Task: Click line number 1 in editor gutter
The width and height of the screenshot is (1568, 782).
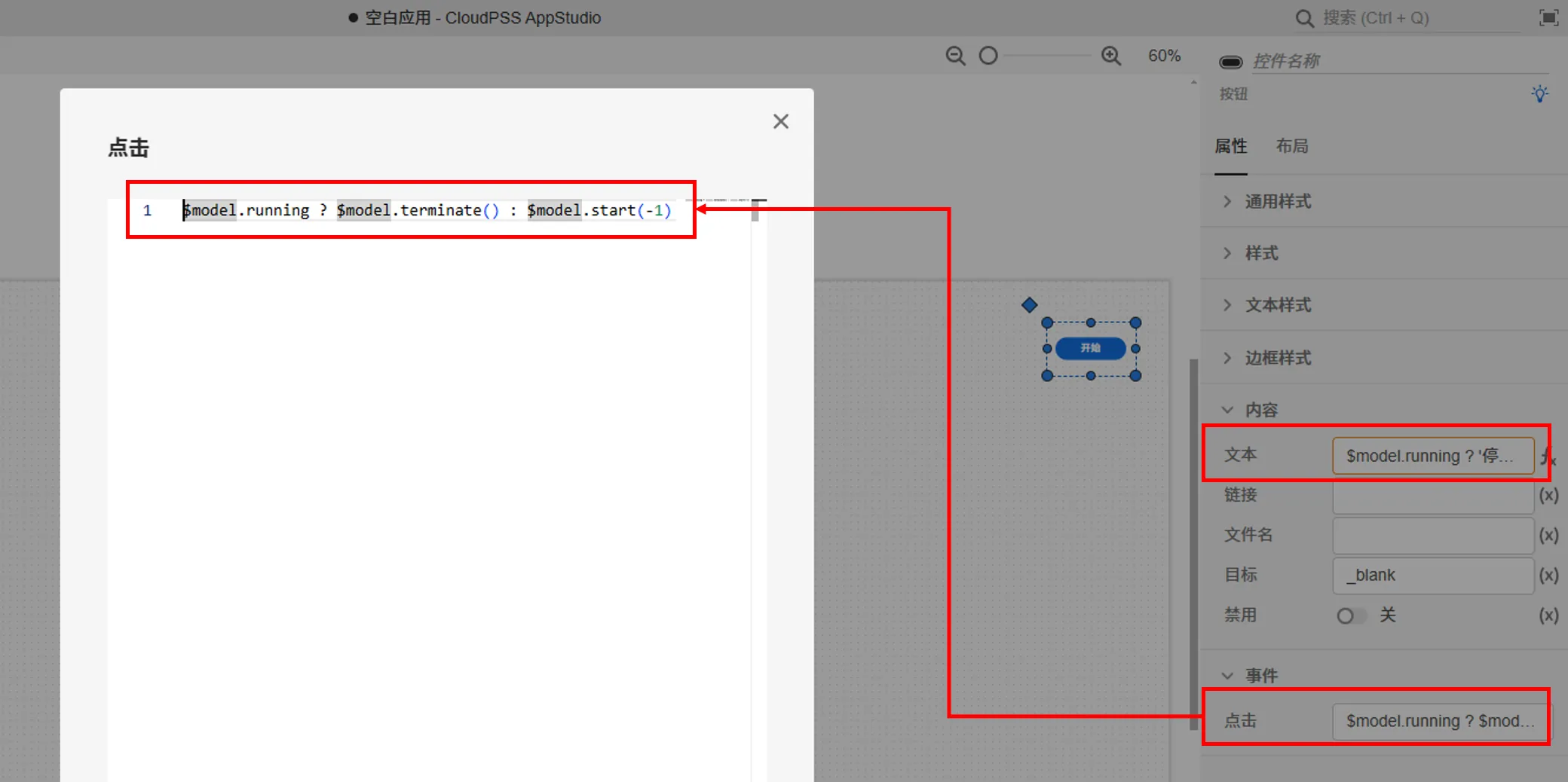Action: pos(148,210)
